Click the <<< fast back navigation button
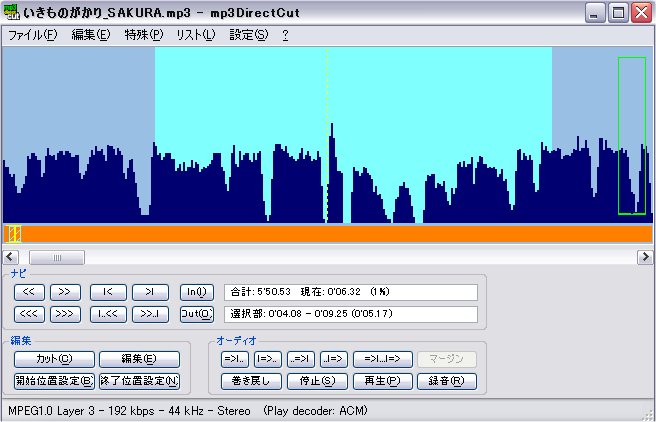Viewport: 656px width, 422px height. pyautogui.click(x=29, y=314)
